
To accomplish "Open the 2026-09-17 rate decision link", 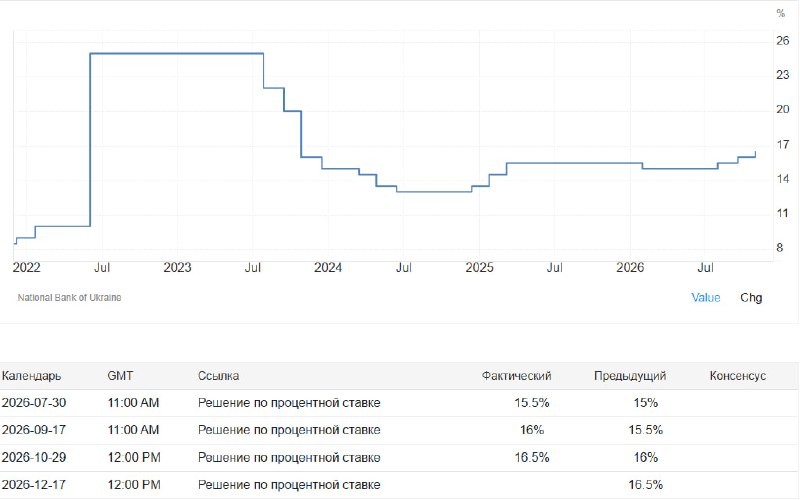I will coord(289,430).
